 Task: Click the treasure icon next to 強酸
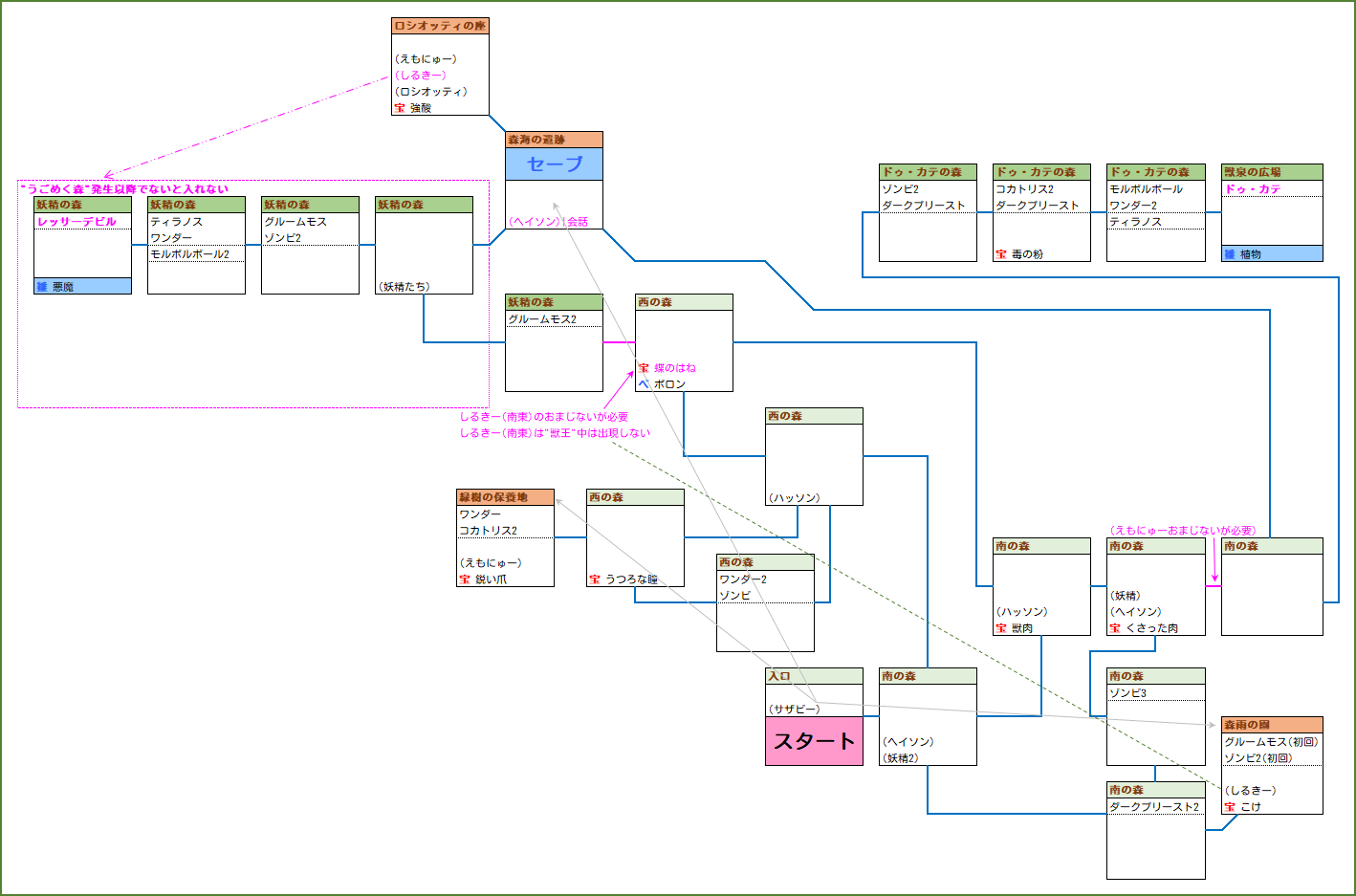pyautogui.click(x=400, y=108)
